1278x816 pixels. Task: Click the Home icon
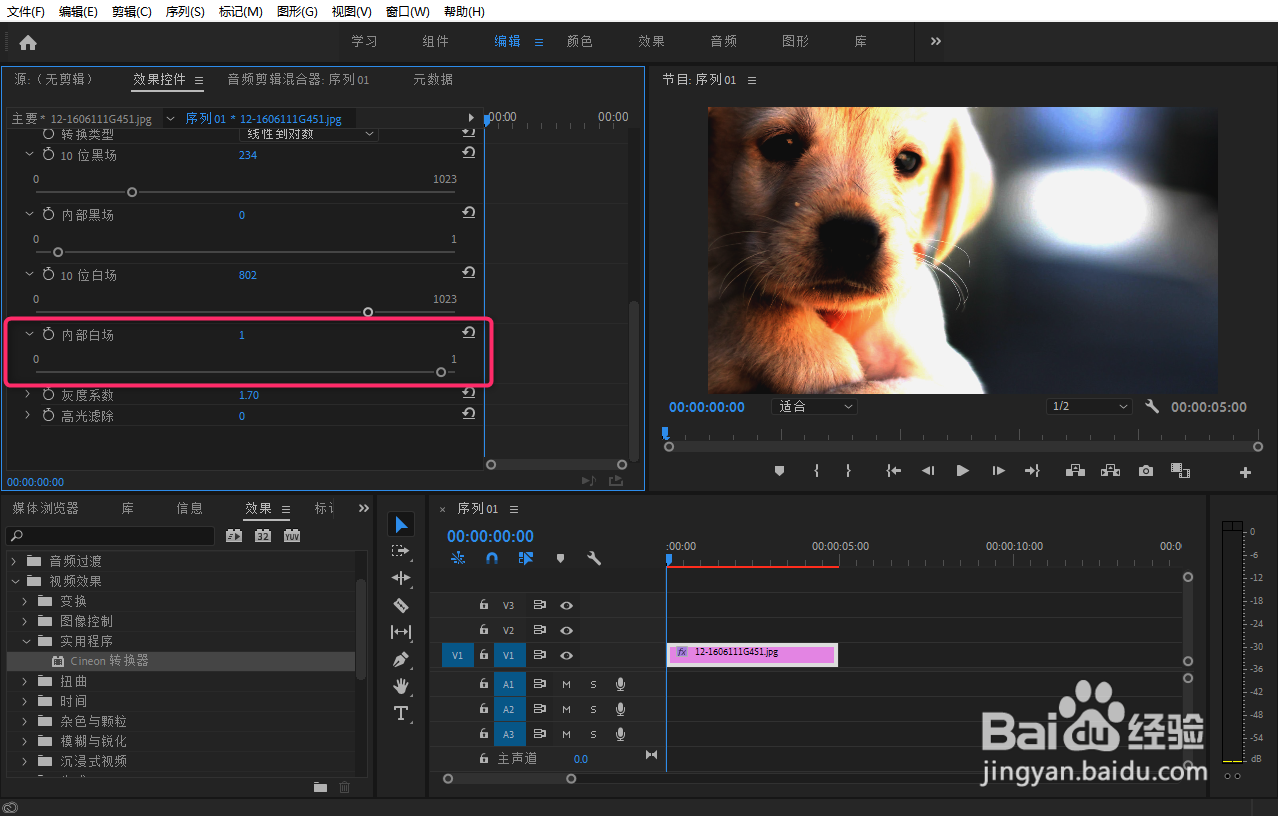click(28, 42)
